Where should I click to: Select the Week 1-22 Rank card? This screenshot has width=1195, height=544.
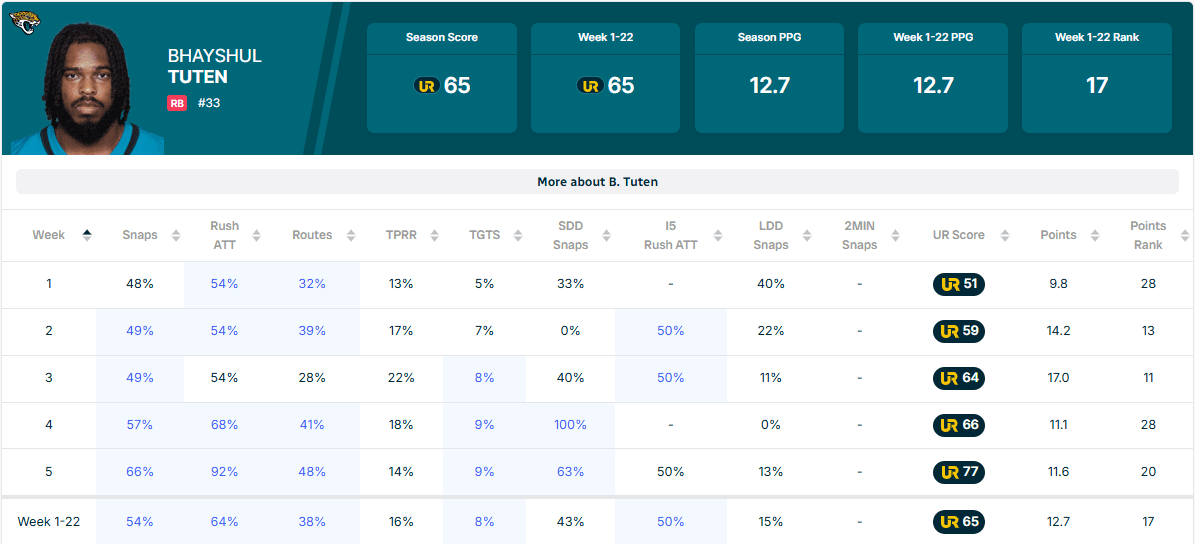pos(1097,78)
